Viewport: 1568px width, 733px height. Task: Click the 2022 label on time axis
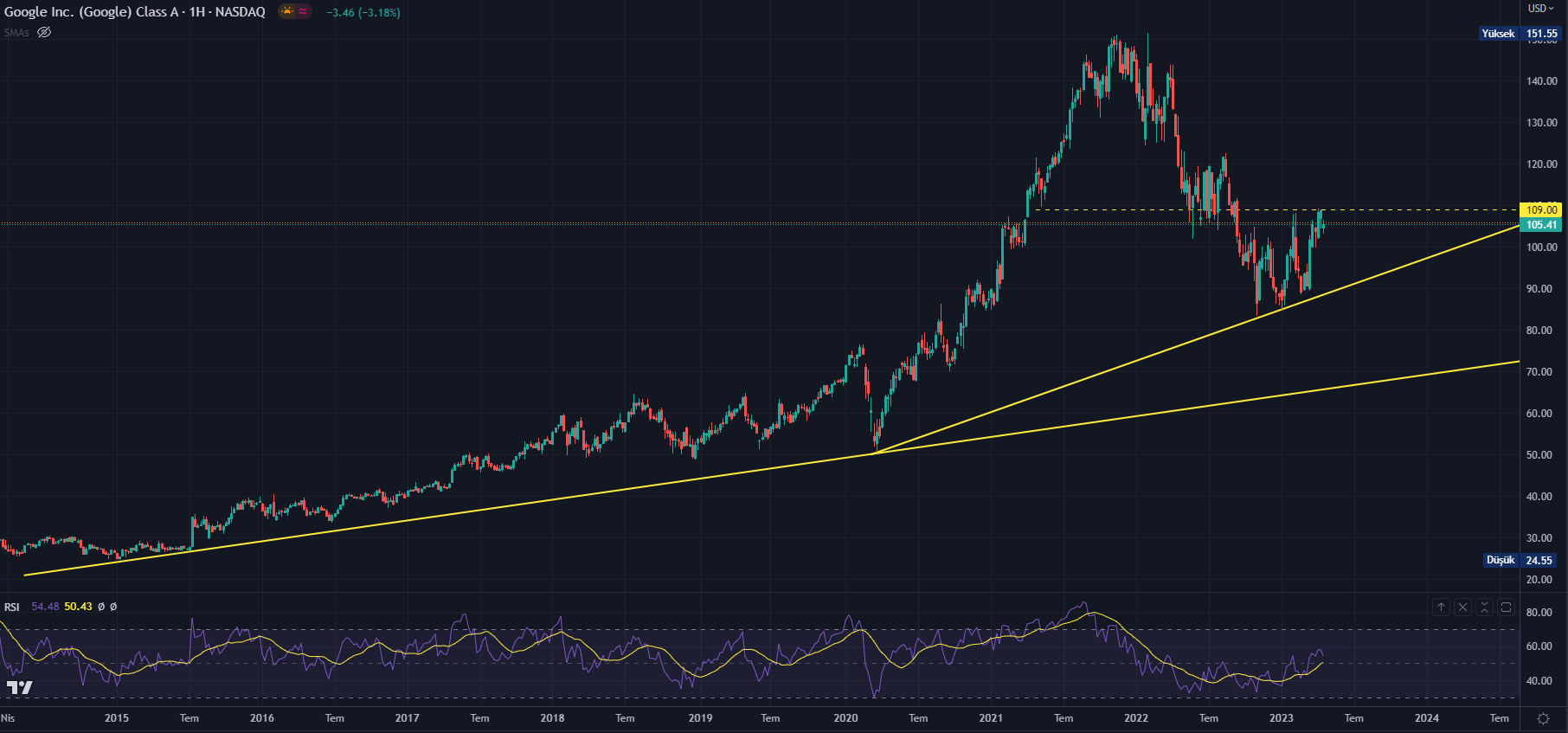point(1136,718)
